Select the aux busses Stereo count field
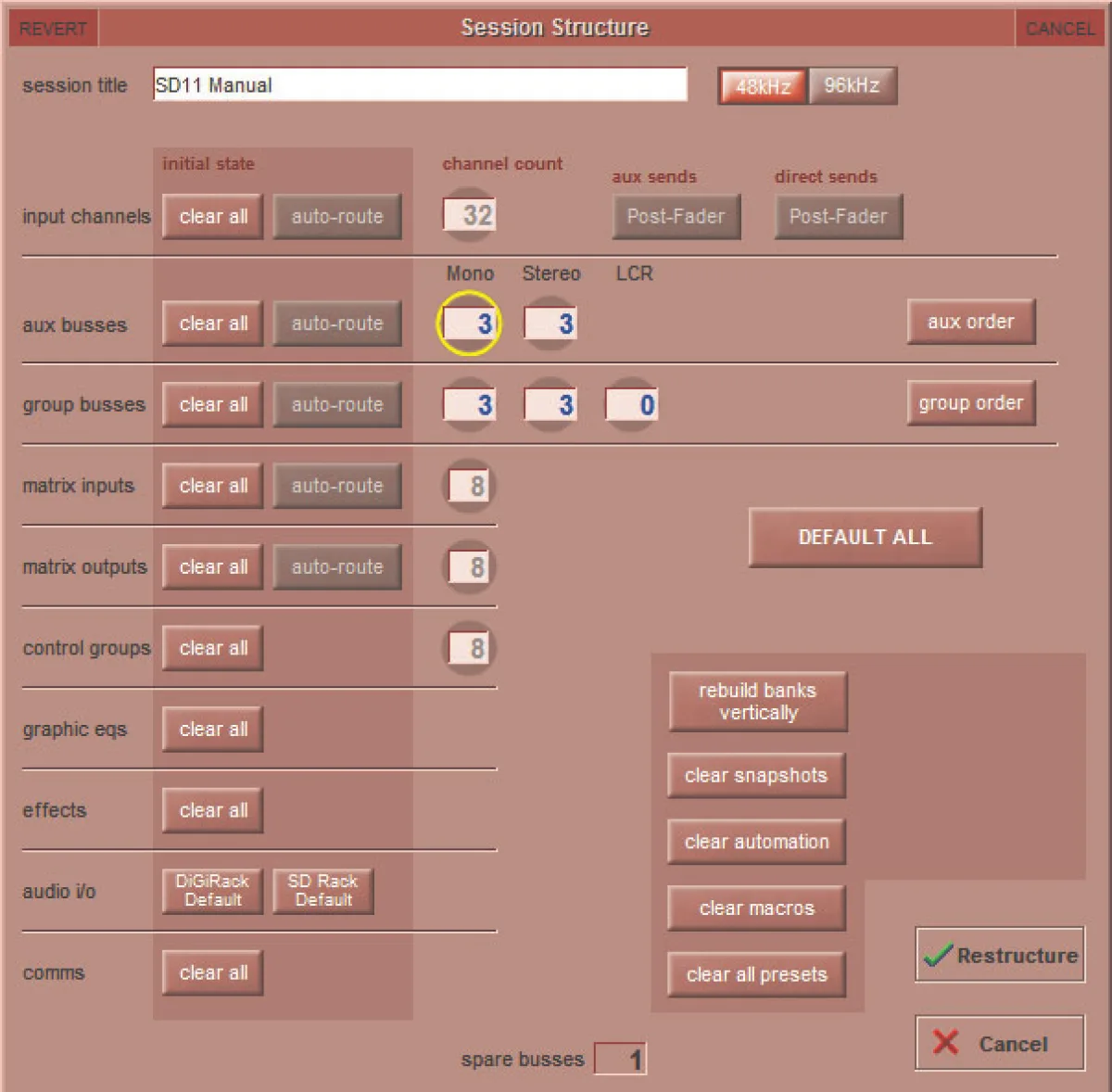Screen dimensions: 1112x1092 point(550,324)
